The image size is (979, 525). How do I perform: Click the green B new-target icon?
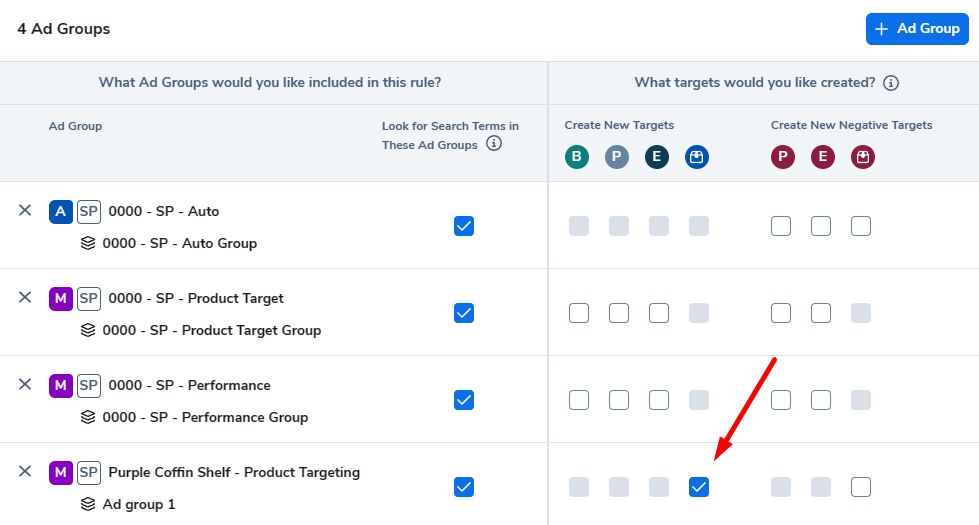(x=577, y=157)
